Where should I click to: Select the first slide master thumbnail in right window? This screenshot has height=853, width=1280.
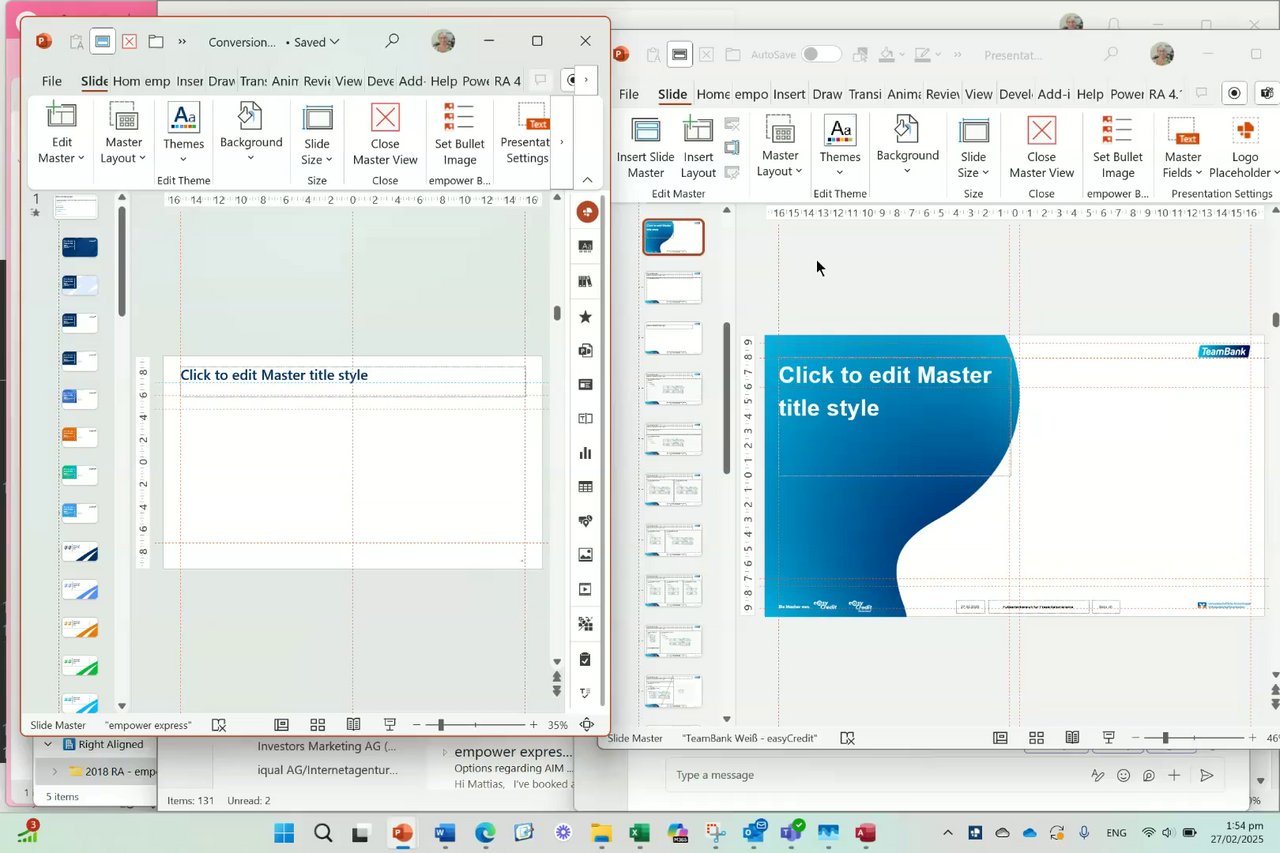point(673,237)
